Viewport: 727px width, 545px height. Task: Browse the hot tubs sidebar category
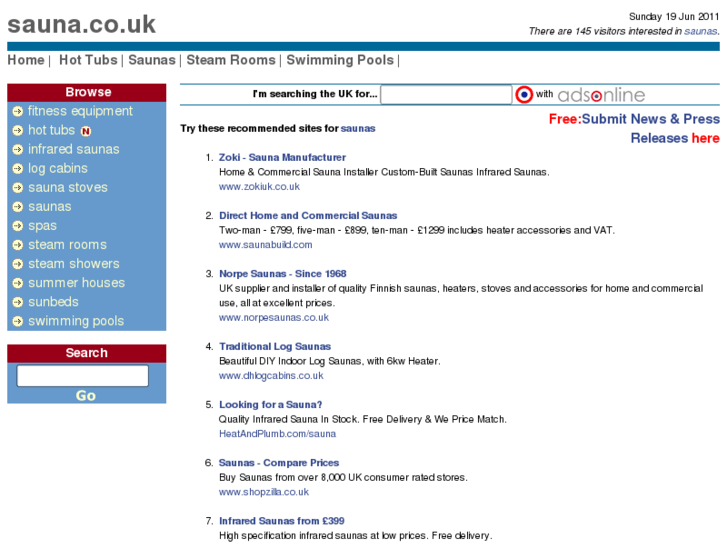tap(51, 130)
